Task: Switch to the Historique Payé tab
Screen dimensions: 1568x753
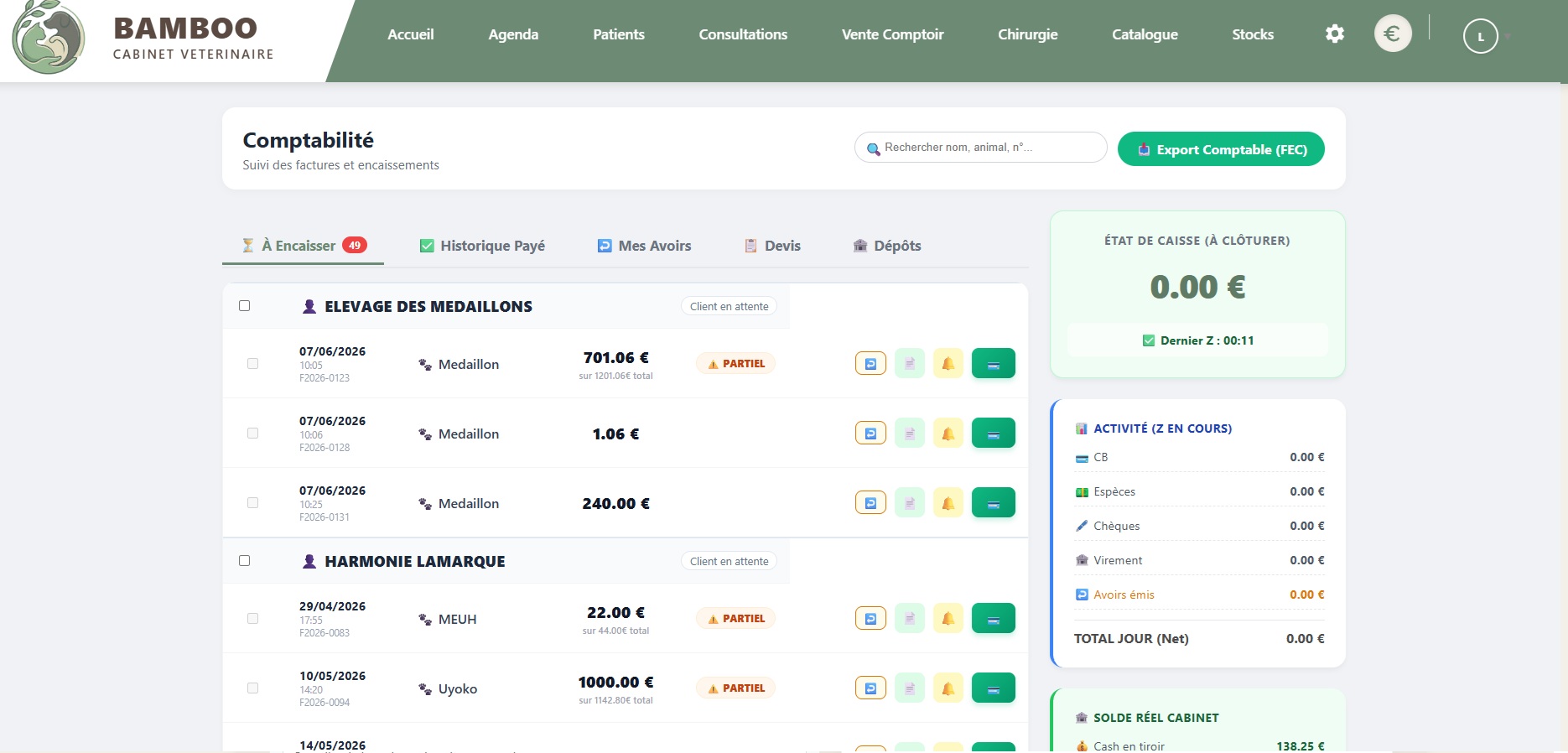Action: pyautogui.click(x=482, y=246)
